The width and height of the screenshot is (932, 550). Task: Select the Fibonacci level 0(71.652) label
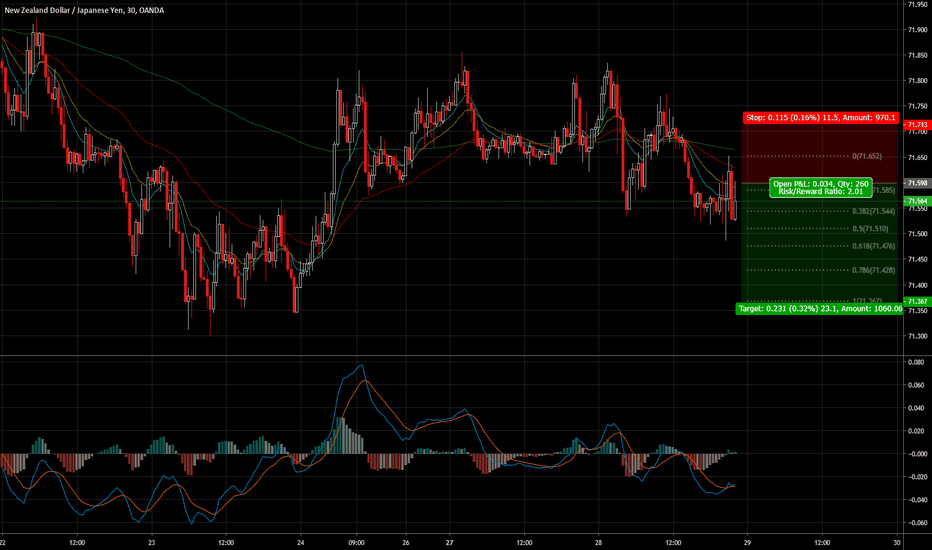(x=867, y=156)
